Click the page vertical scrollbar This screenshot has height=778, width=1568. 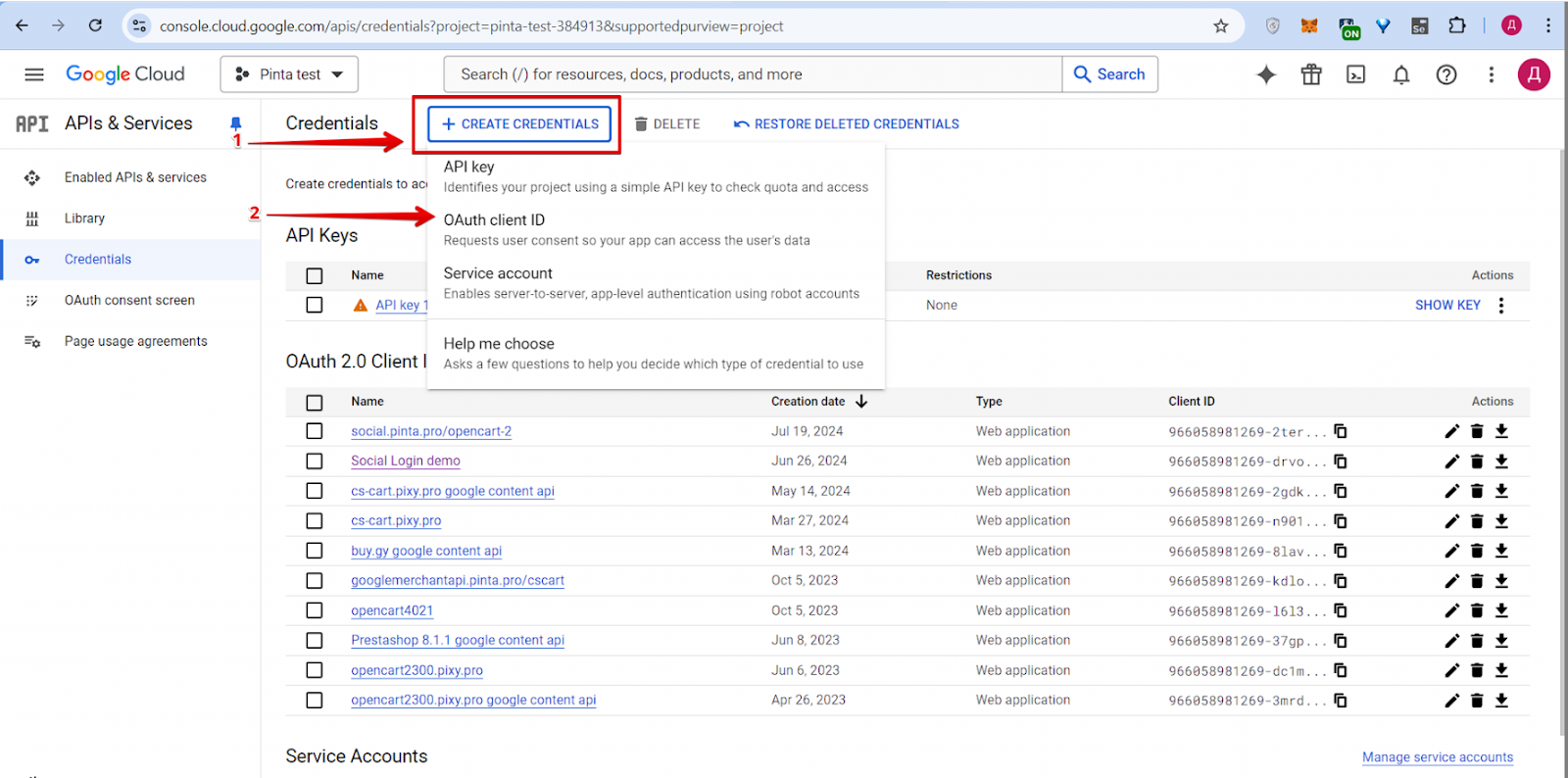pyautogui.click(x=1562, y=441)
